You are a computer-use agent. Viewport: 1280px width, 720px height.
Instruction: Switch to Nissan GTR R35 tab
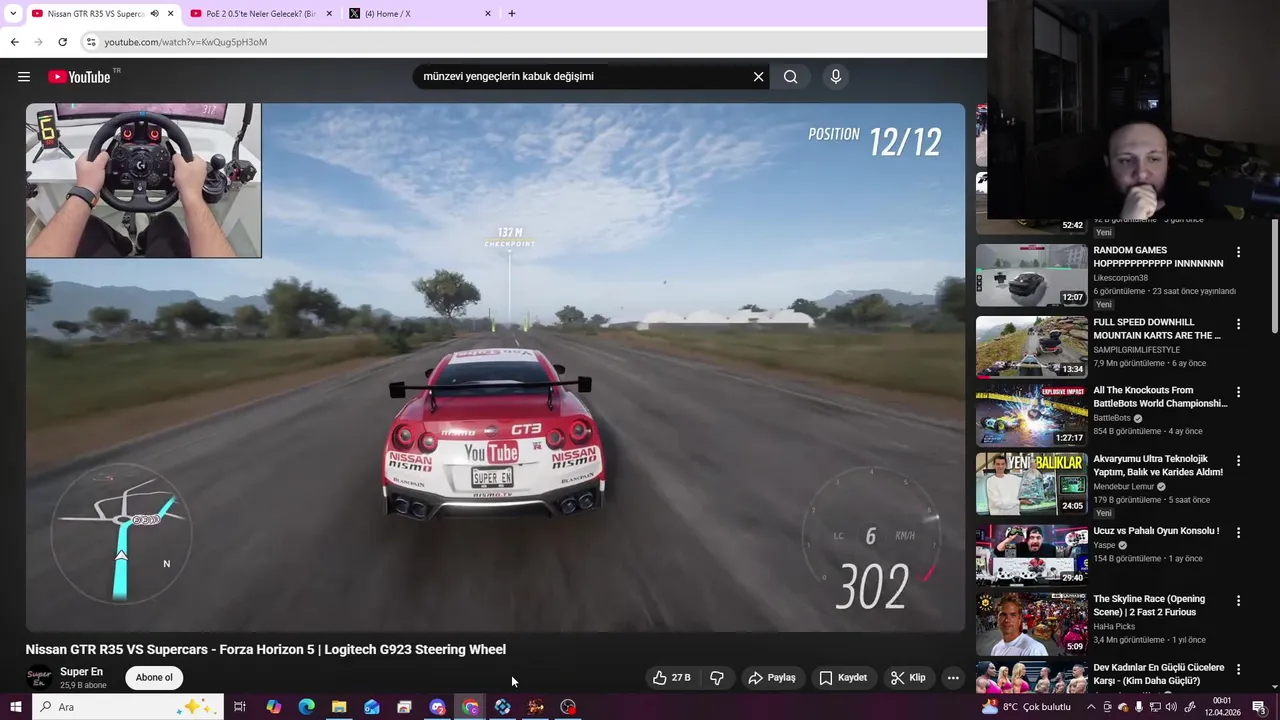click(x=95, y=14)
